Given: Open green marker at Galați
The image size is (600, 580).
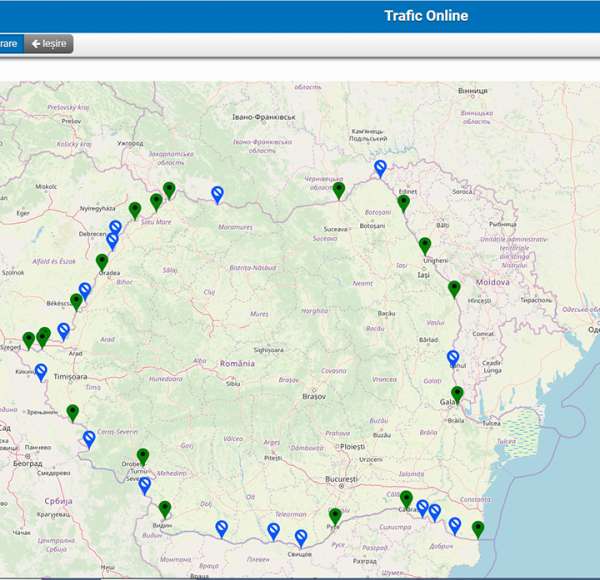Looking at the screenshot, I should (x=457, y=396).
